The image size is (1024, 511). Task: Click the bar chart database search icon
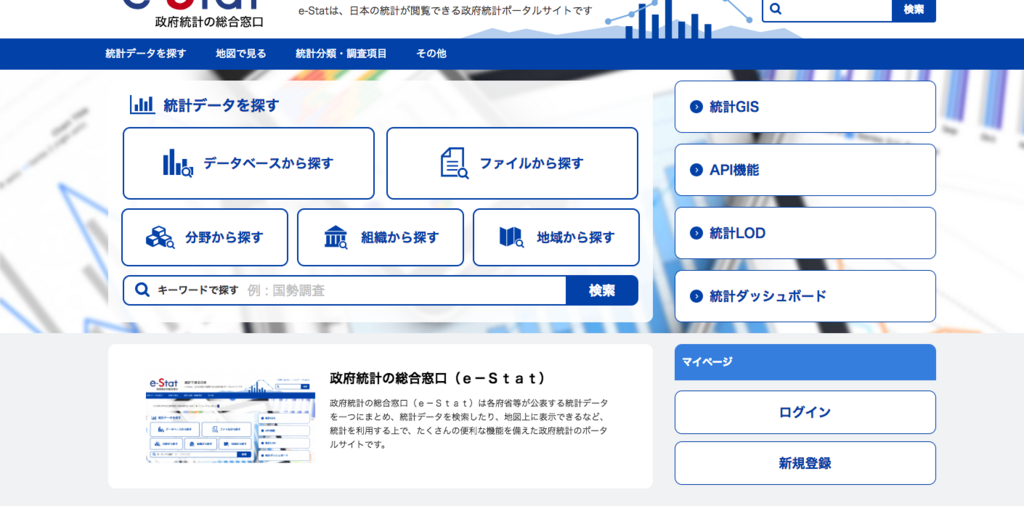pos(178,163)
